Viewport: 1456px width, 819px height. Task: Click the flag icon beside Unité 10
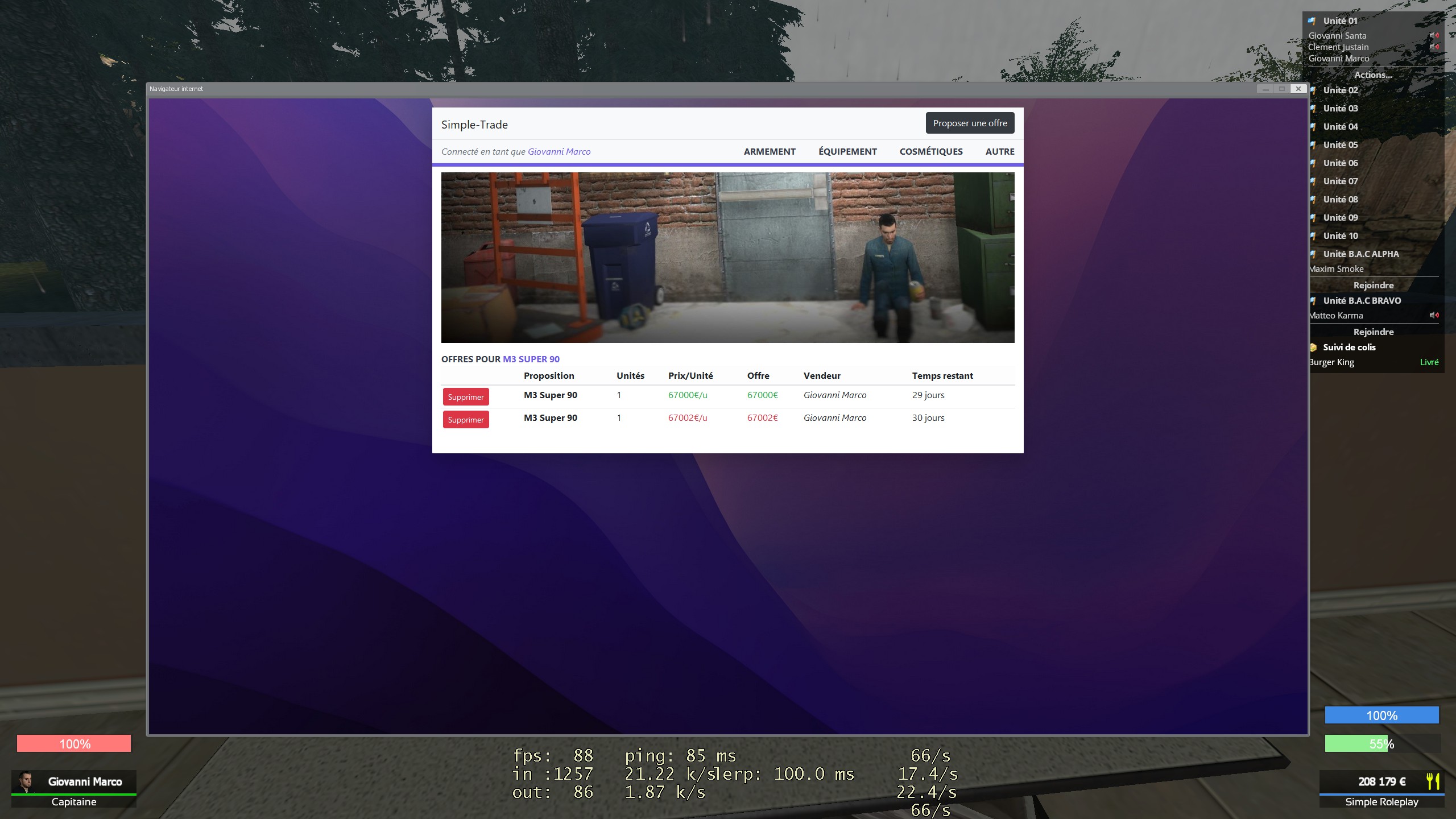pyautogui.click(x=1313, y=236)
